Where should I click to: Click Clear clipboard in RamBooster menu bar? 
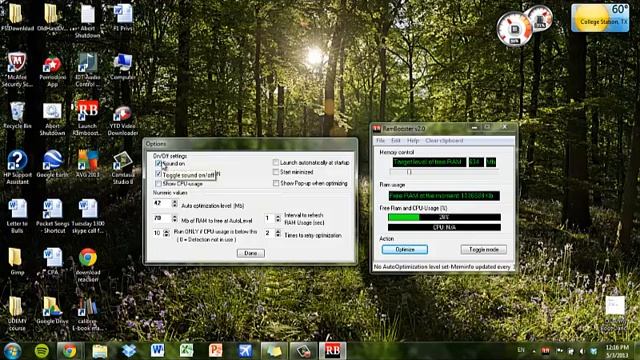(444, 140)
